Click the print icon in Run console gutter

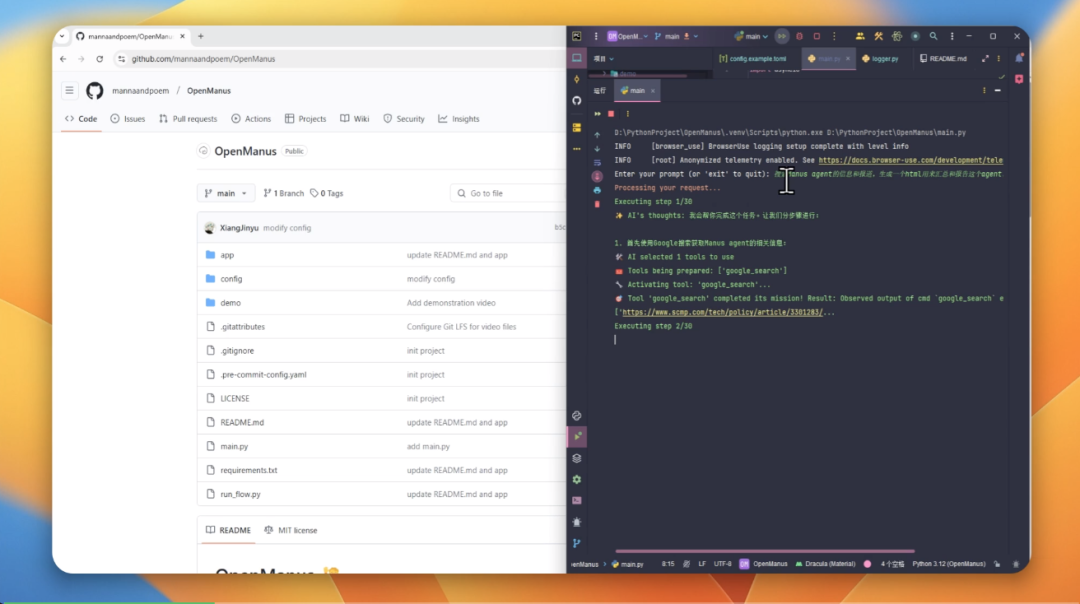coord(598,190)
